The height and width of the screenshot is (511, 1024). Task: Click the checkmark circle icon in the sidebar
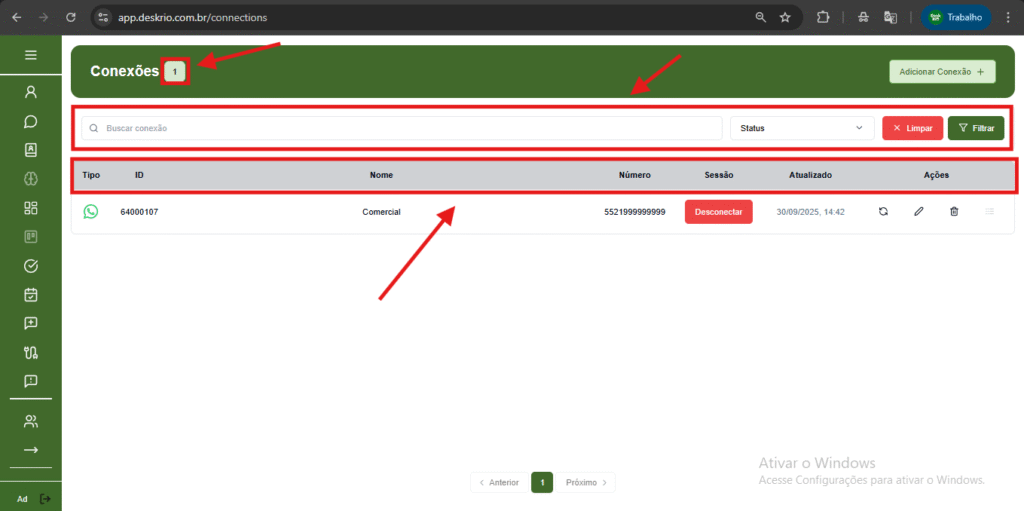(31, 266)
